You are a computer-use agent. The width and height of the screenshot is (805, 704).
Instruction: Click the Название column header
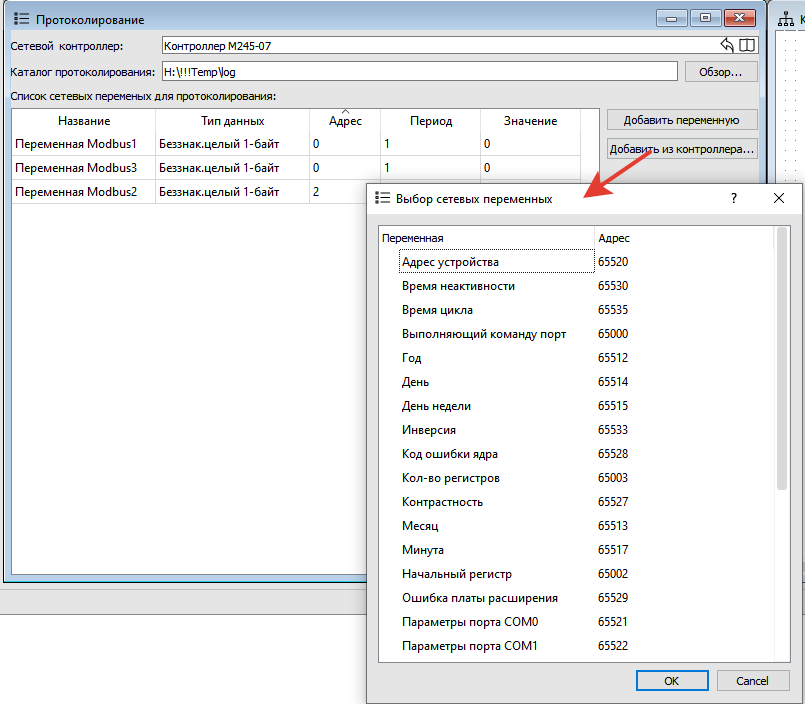click(x=84, y=121)
